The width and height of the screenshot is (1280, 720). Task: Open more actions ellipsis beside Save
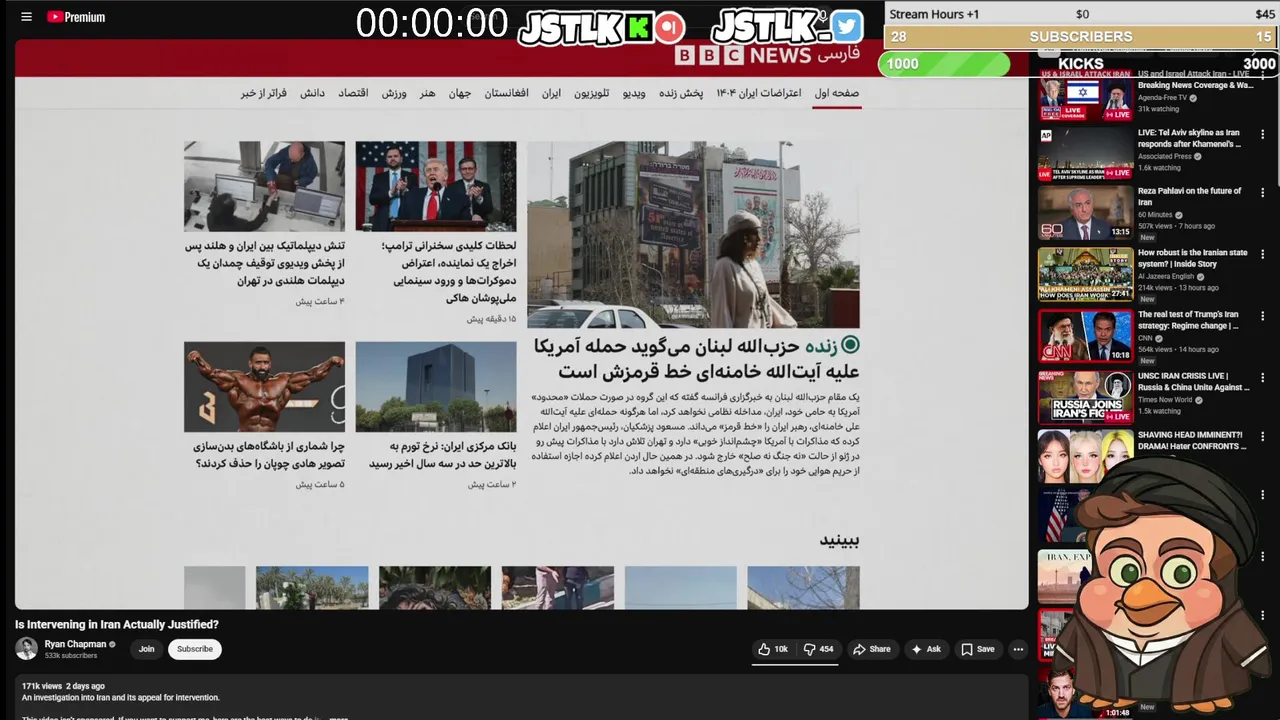pos(1018,649)
